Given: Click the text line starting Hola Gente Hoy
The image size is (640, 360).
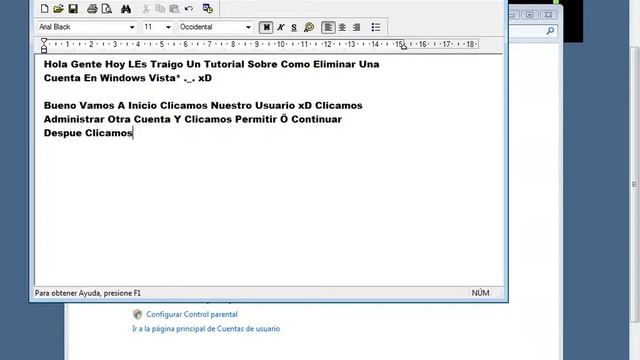Looking at the screenshot, I should (211, 64).
